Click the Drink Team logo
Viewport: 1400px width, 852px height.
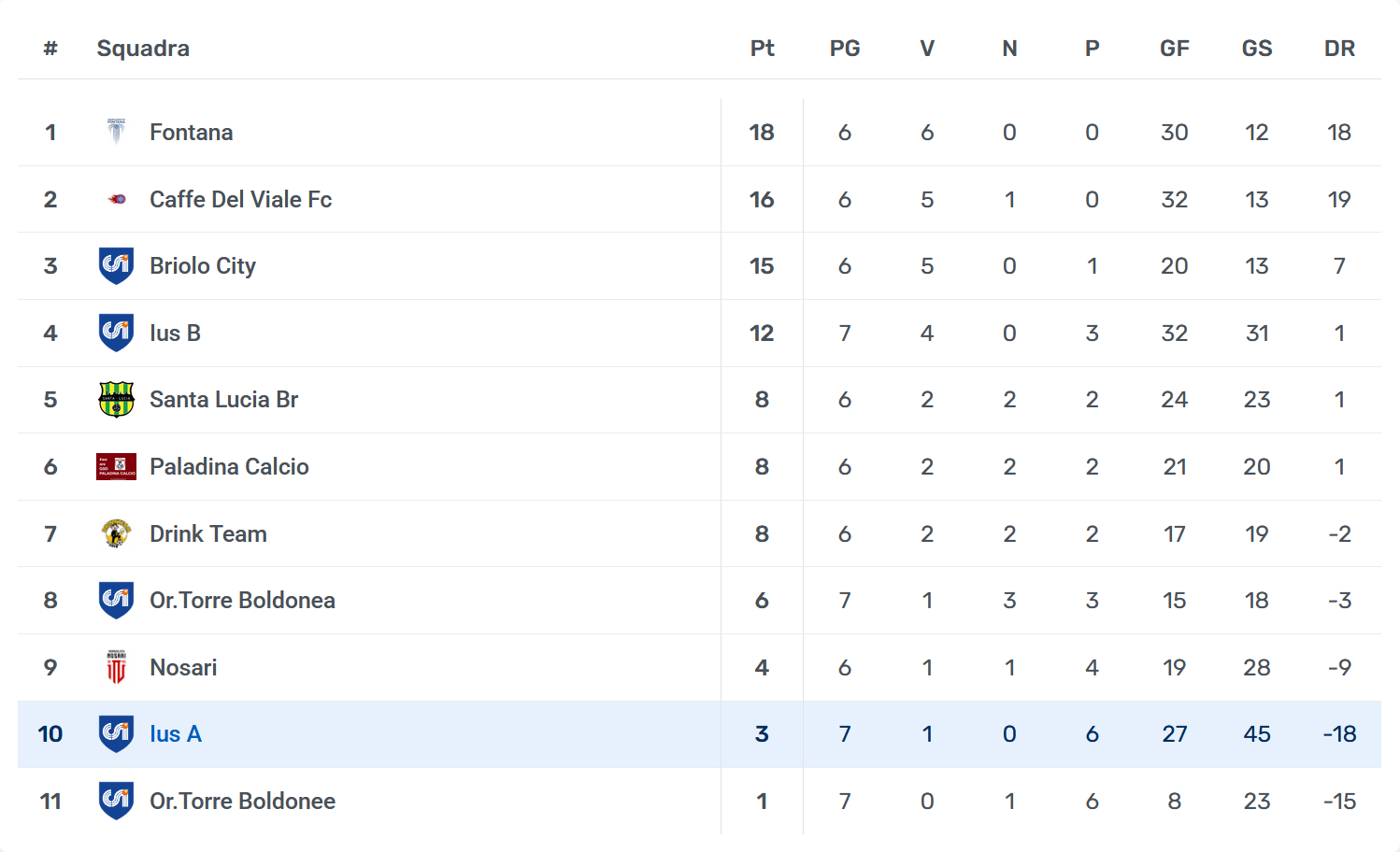point(116,533)
